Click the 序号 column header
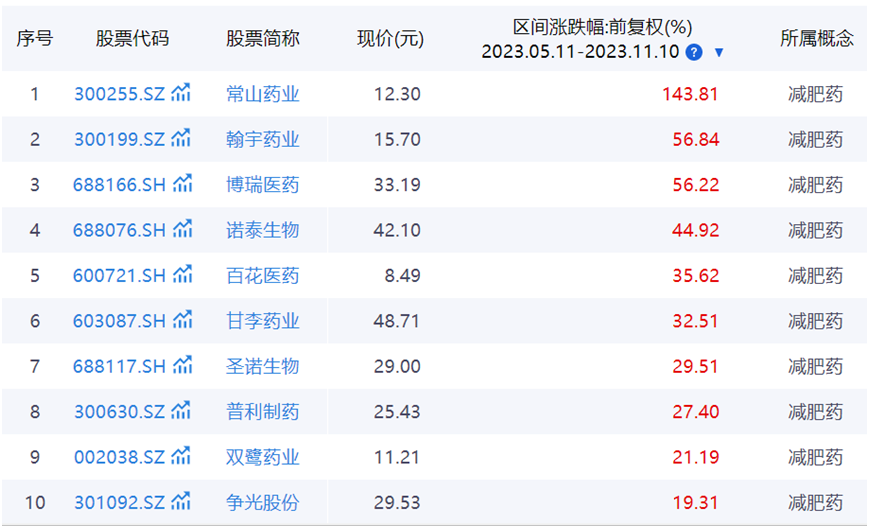Viewport: 869px width, 528px height. [x=35, y=39]
